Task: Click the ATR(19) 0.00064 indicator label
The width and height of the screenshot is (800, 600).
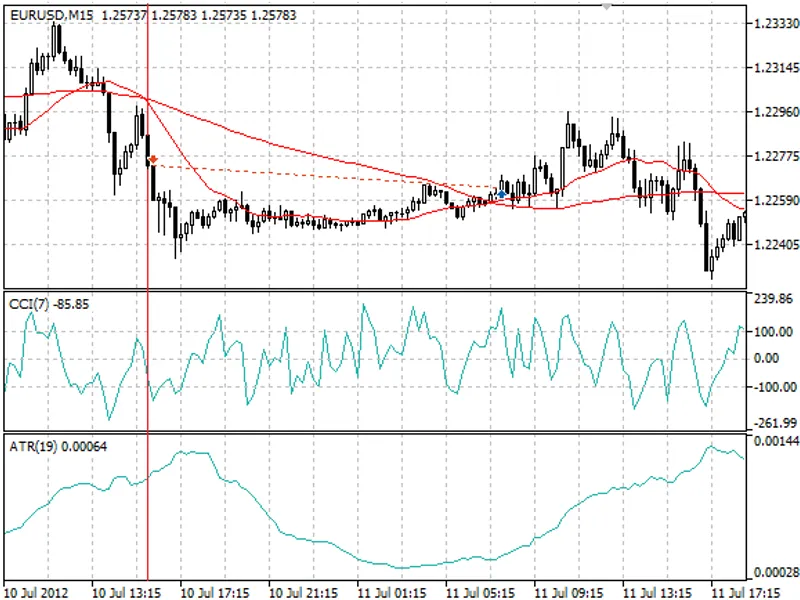Action: click(58, 447)
